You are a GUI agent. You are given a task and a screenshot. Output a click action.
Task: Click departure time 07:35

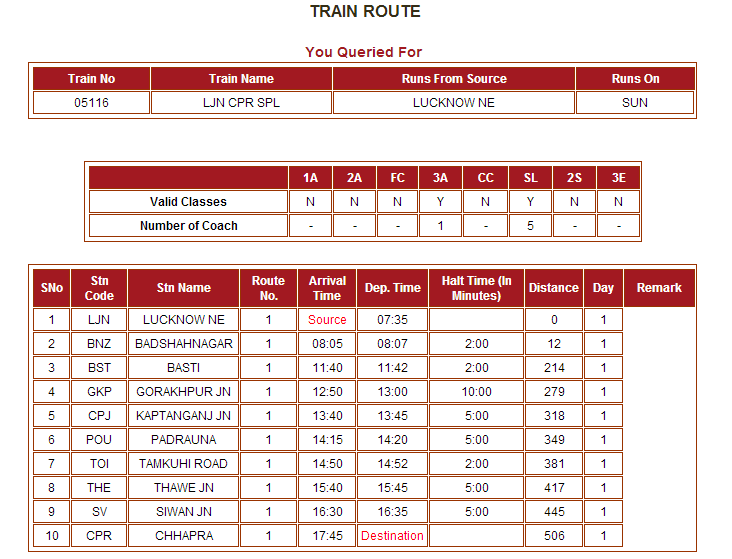392,320
